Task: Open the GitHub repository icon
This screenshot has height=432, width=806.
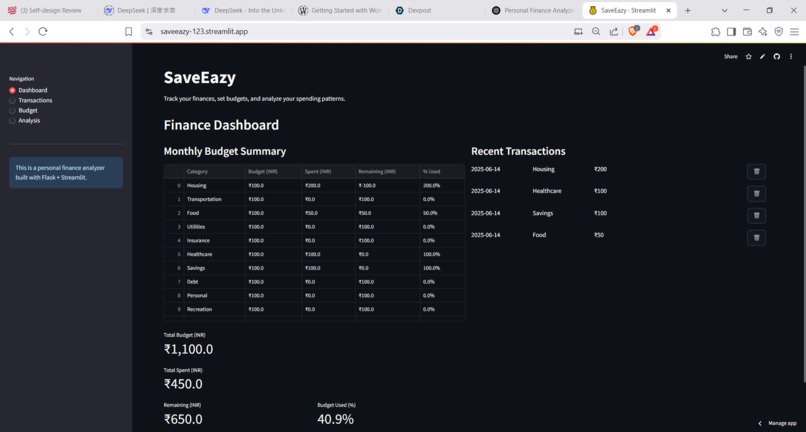Action: (777, 57)
